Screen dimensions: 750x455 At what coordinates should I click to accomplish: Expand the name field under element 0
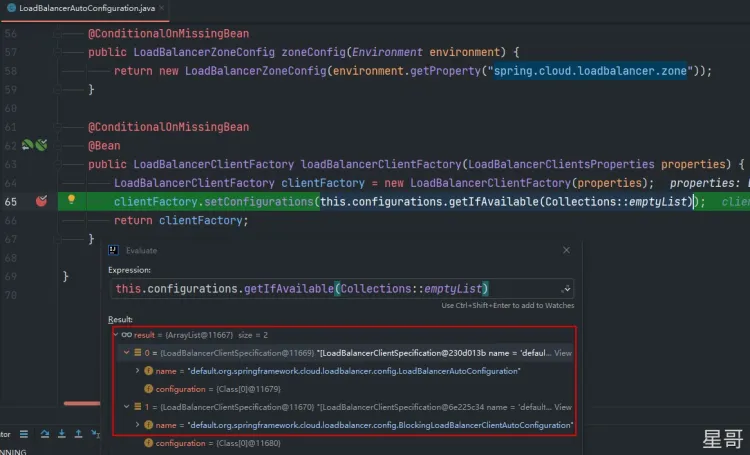pos(138,371)
